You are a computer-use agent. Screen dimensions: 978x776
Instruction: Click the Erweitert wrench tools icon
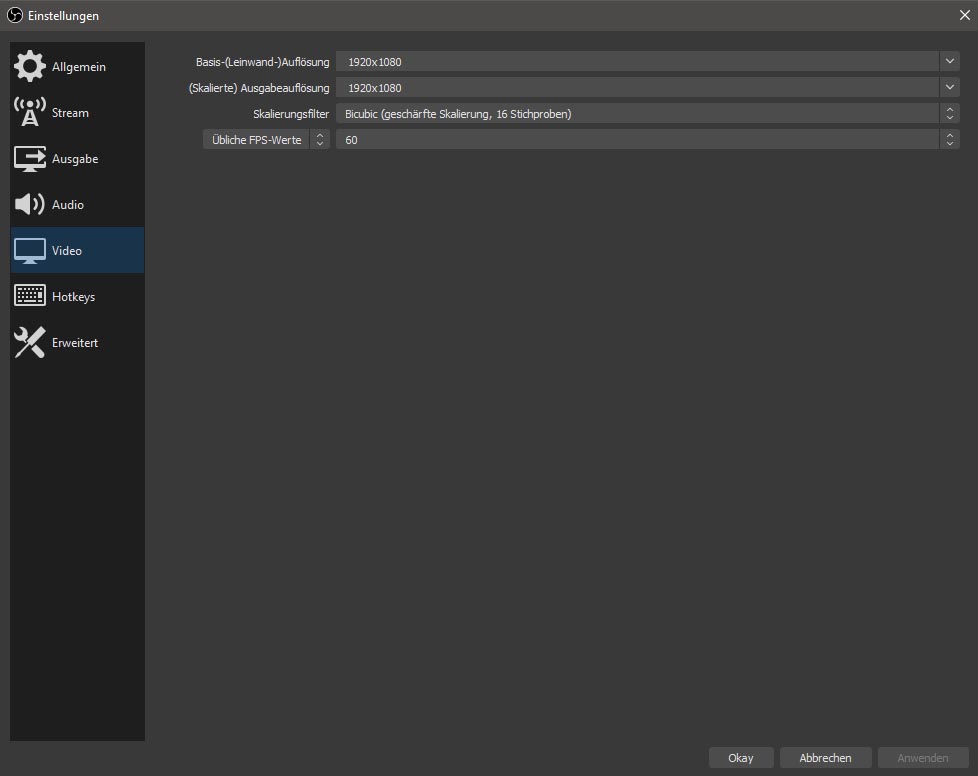coord(30,343)
